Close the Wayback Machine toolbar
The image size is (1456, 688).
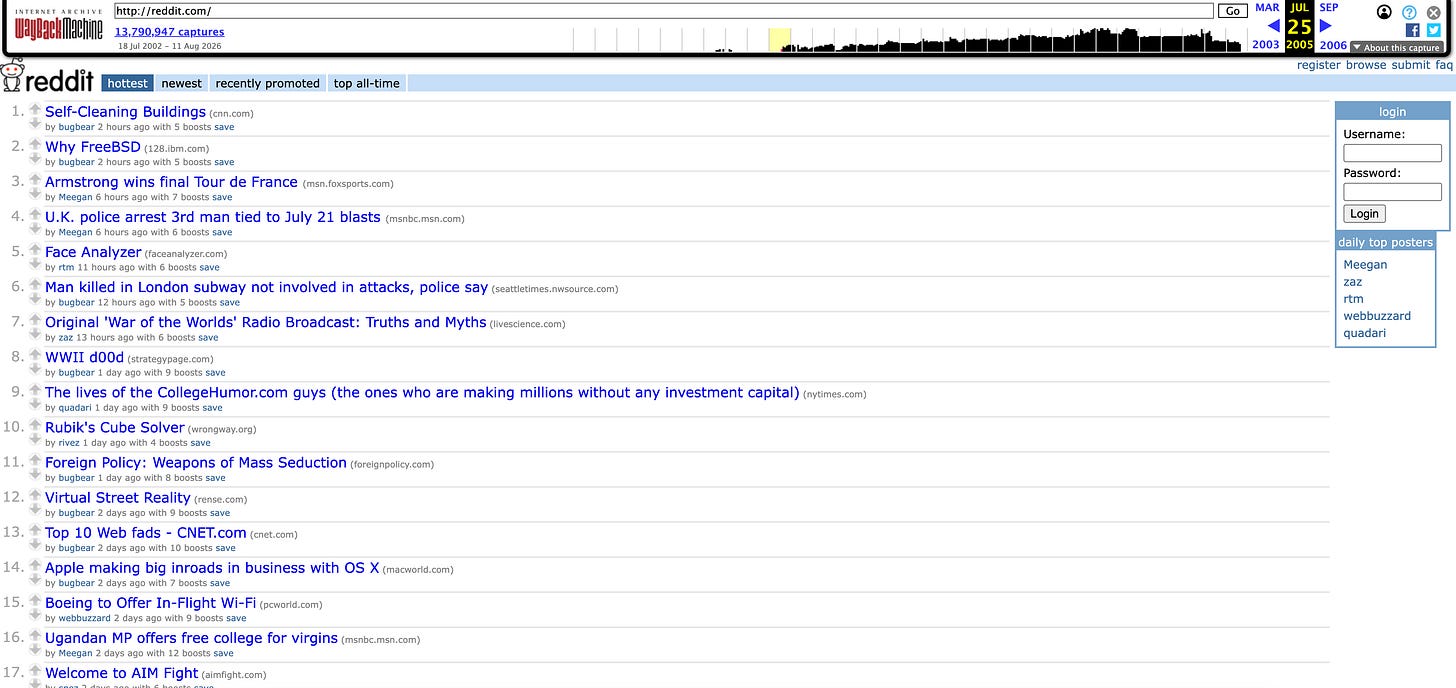tap(1433, 12)
